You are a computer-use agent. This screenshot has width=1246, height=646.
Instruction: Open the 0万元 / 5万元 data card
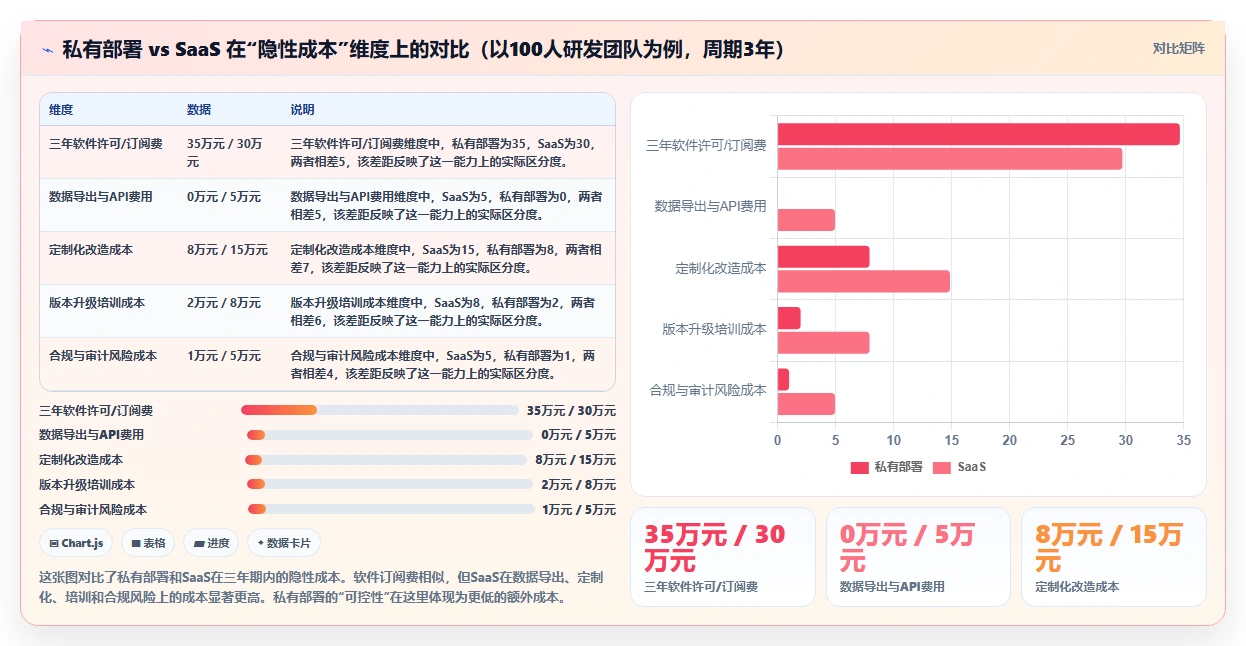(x=918, y=557)
